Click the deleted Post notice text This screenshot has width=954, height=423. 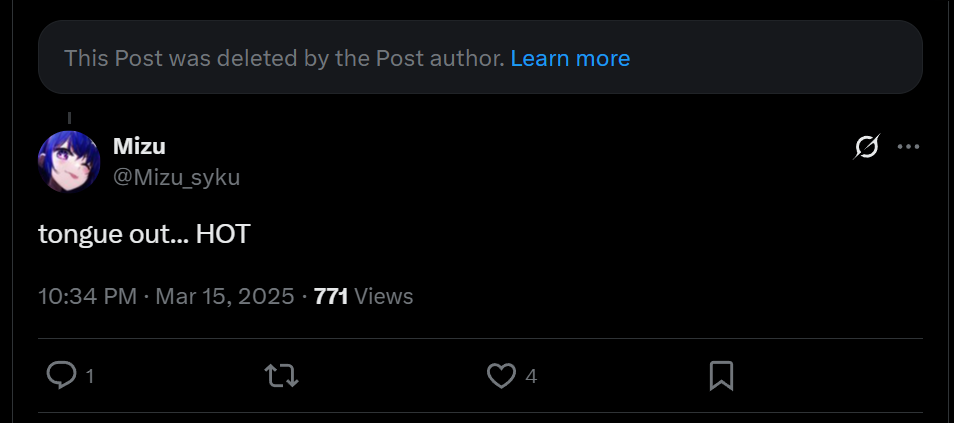pos(284,58)
